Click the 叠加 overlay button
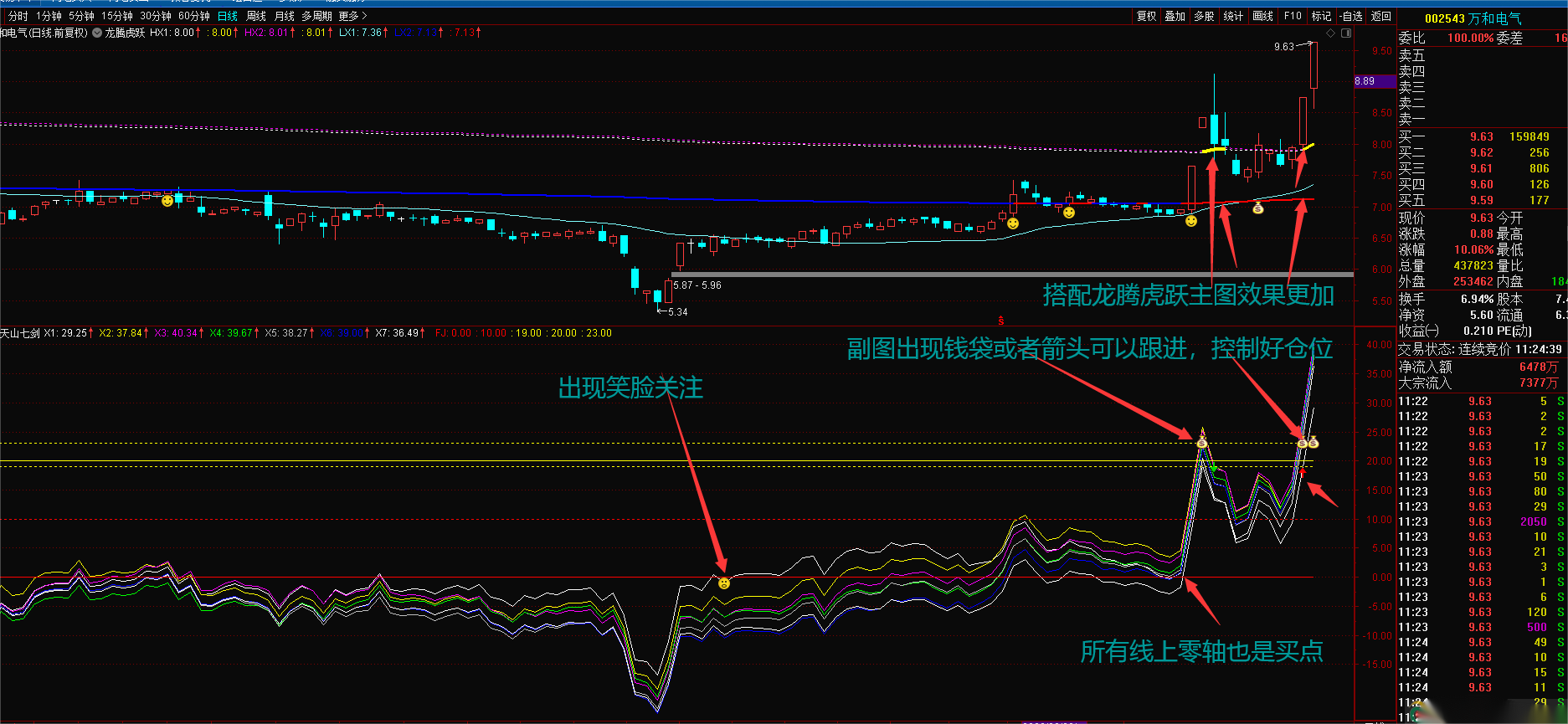This screenshot has width=1568, height=724. click(1175, 16)
